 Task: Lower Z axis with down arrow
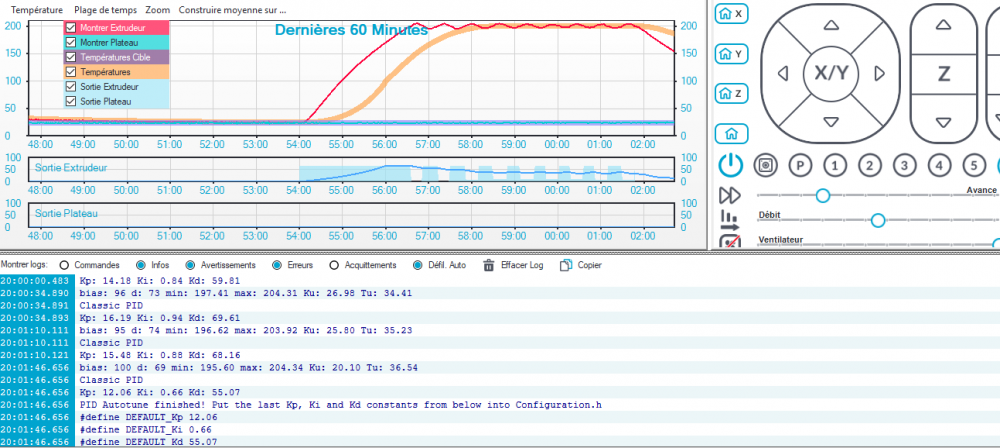point(943,122)
